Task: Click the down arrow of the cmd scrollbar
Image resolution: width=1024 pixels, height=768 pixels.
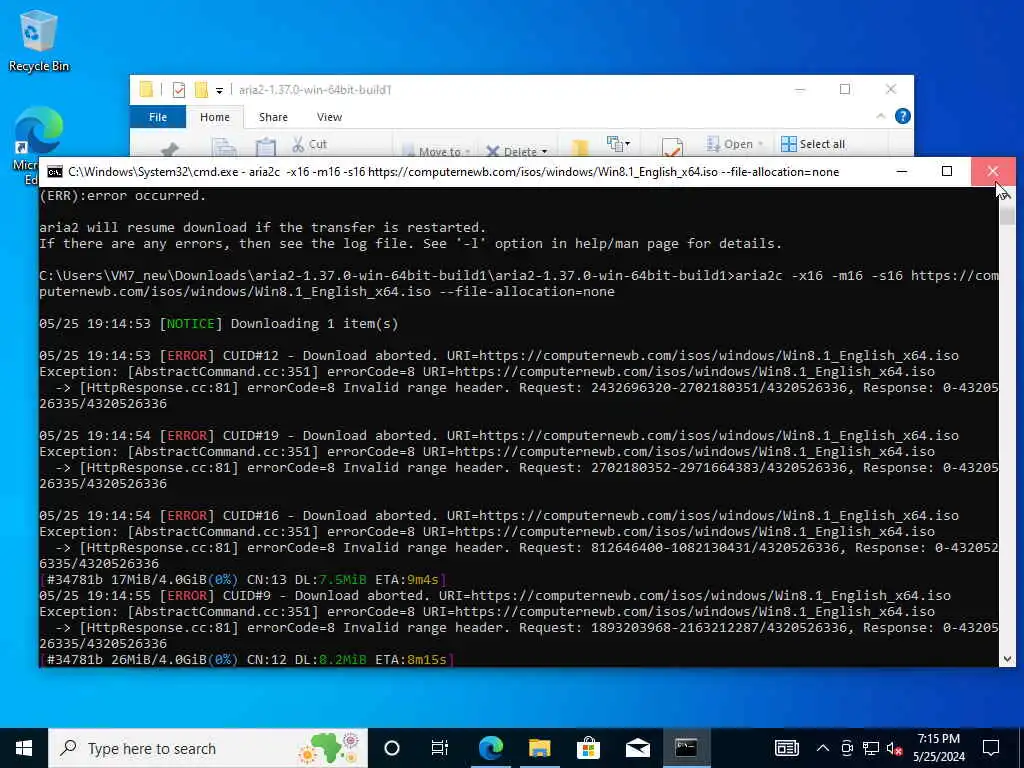Action: (x=1007, y=660)
